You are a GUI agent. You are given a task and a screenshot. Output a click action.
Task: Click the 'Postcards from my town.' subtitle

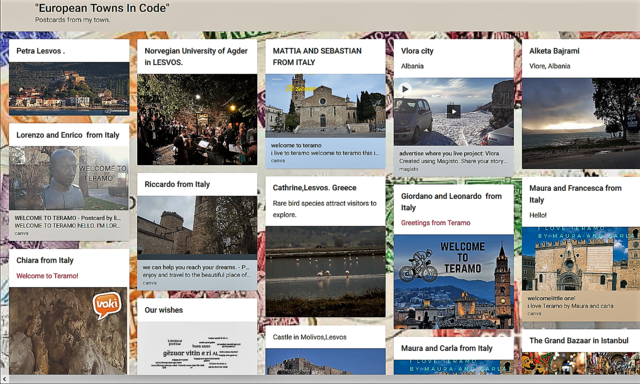(x=72, y=20)
